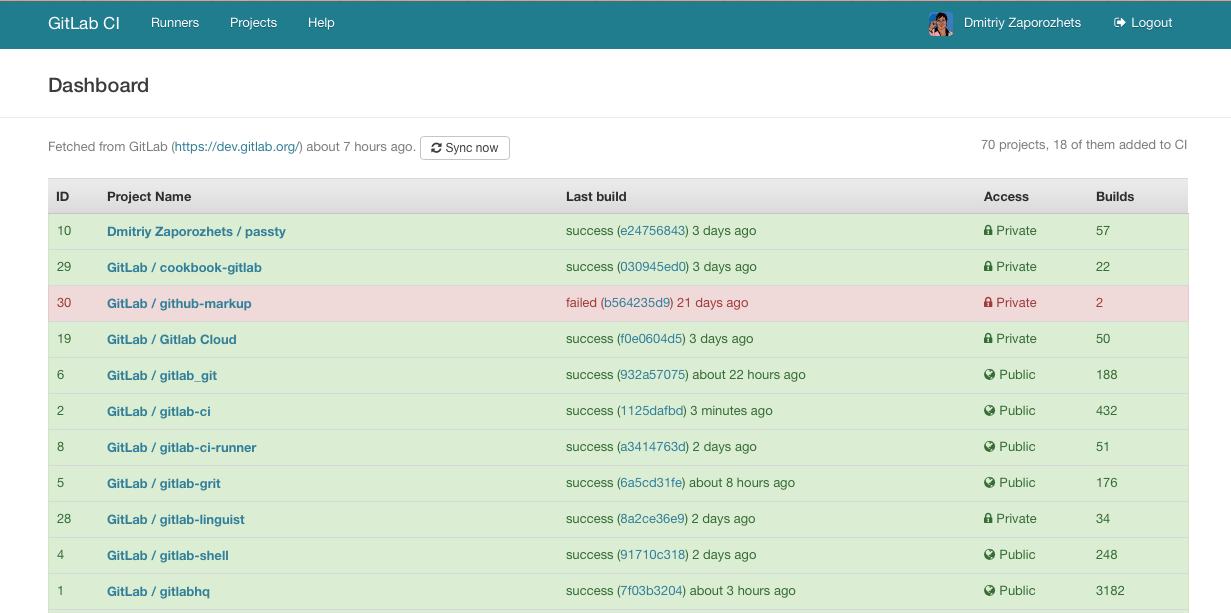Click the Dmitriy Zaporozhets username in header
The image size is (1231, 613).
(x=1022, y=23)
